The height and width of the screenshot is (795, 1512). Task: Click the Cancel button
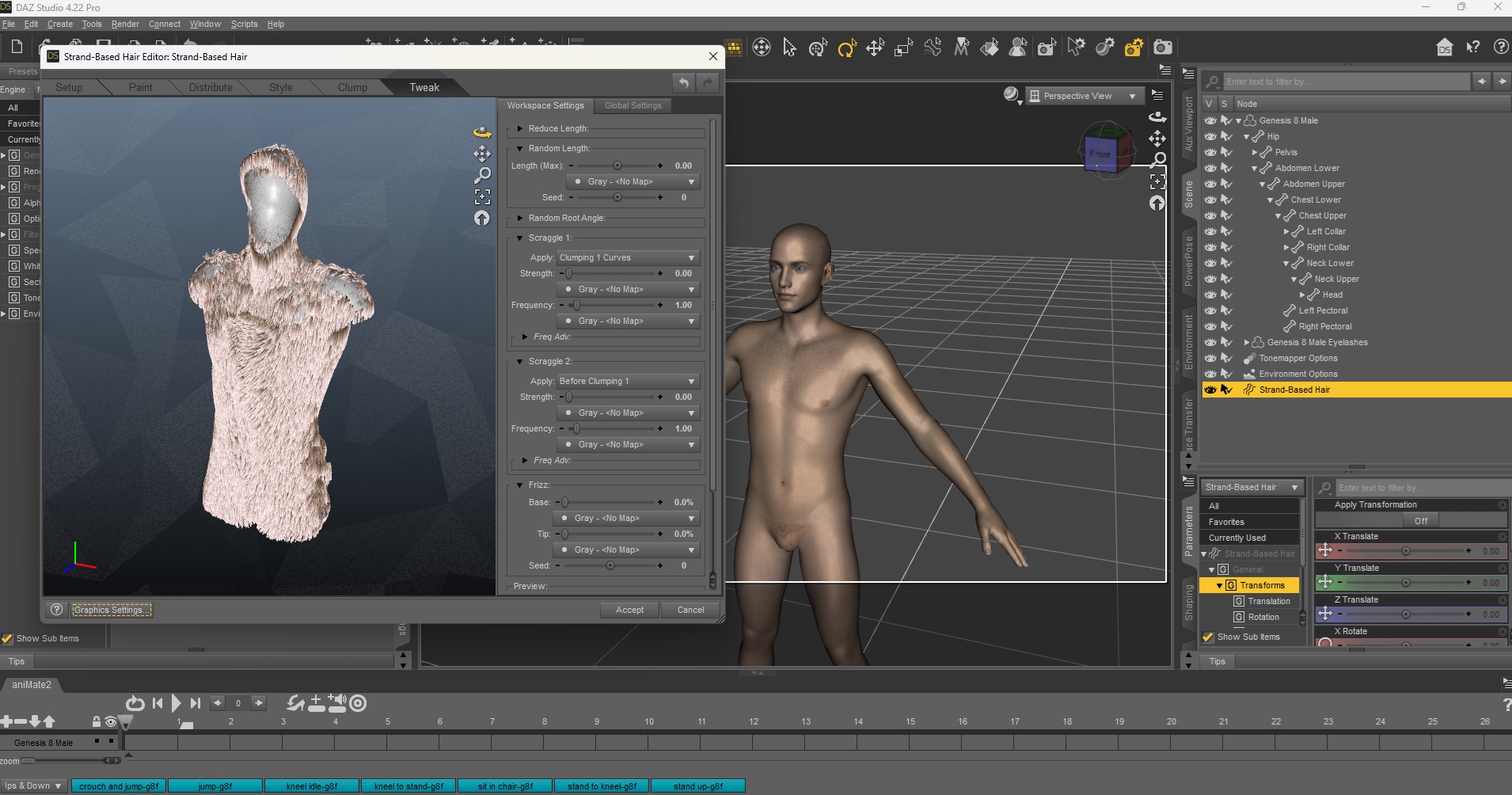pos(690,610)
